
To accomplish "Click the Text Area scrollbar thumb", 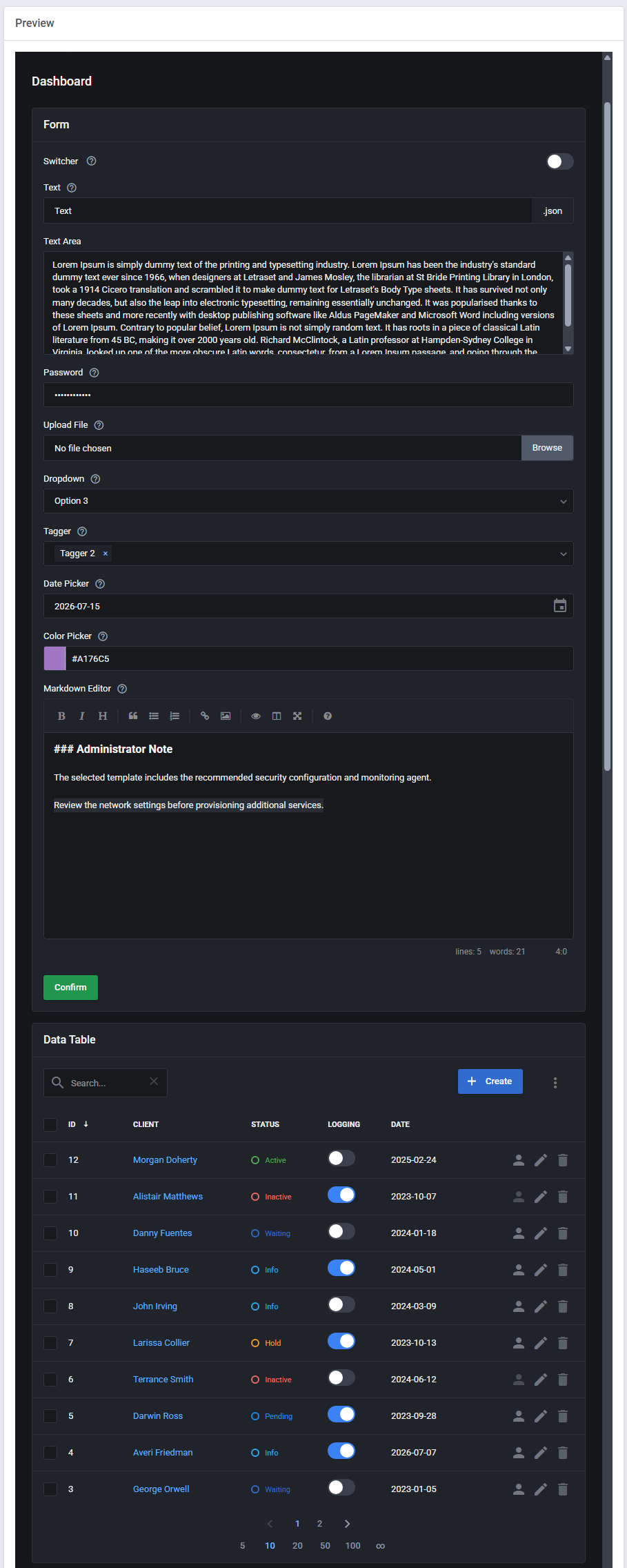I will [568, 295].
